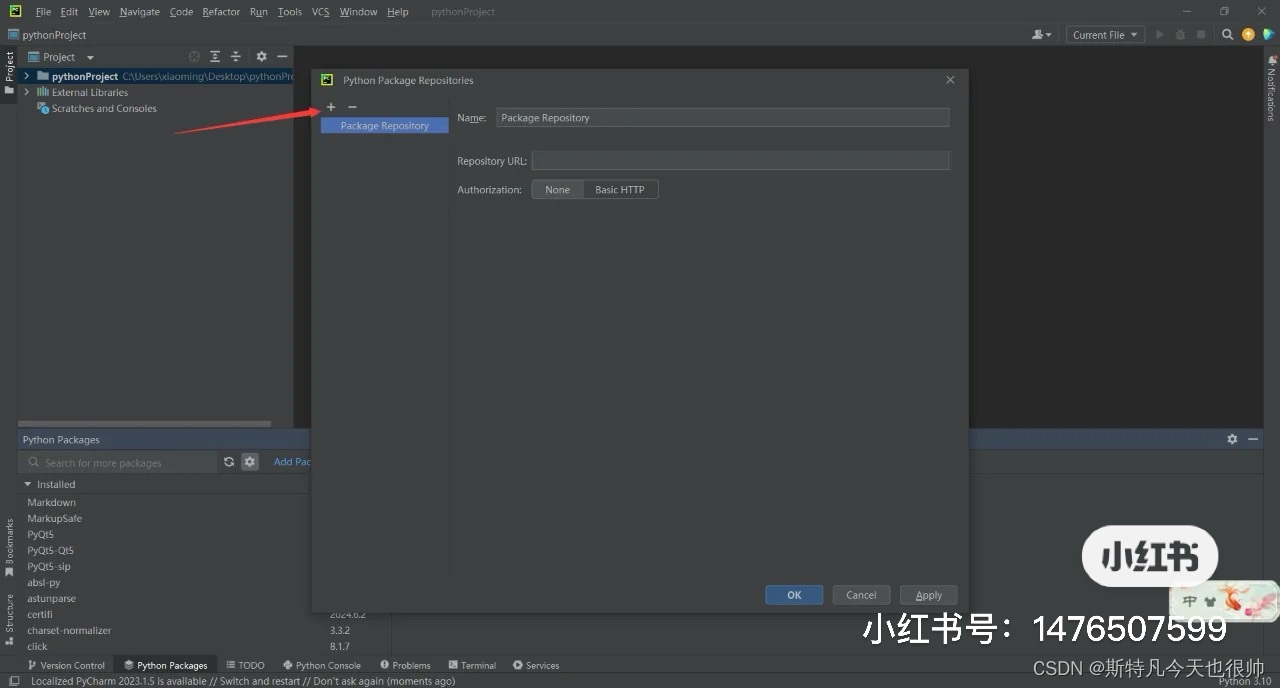Image resolution: width=1280 pixels, height=688 pixels.
Task: Close the Python Package Repositories dialog
Action: click(950, 80)
